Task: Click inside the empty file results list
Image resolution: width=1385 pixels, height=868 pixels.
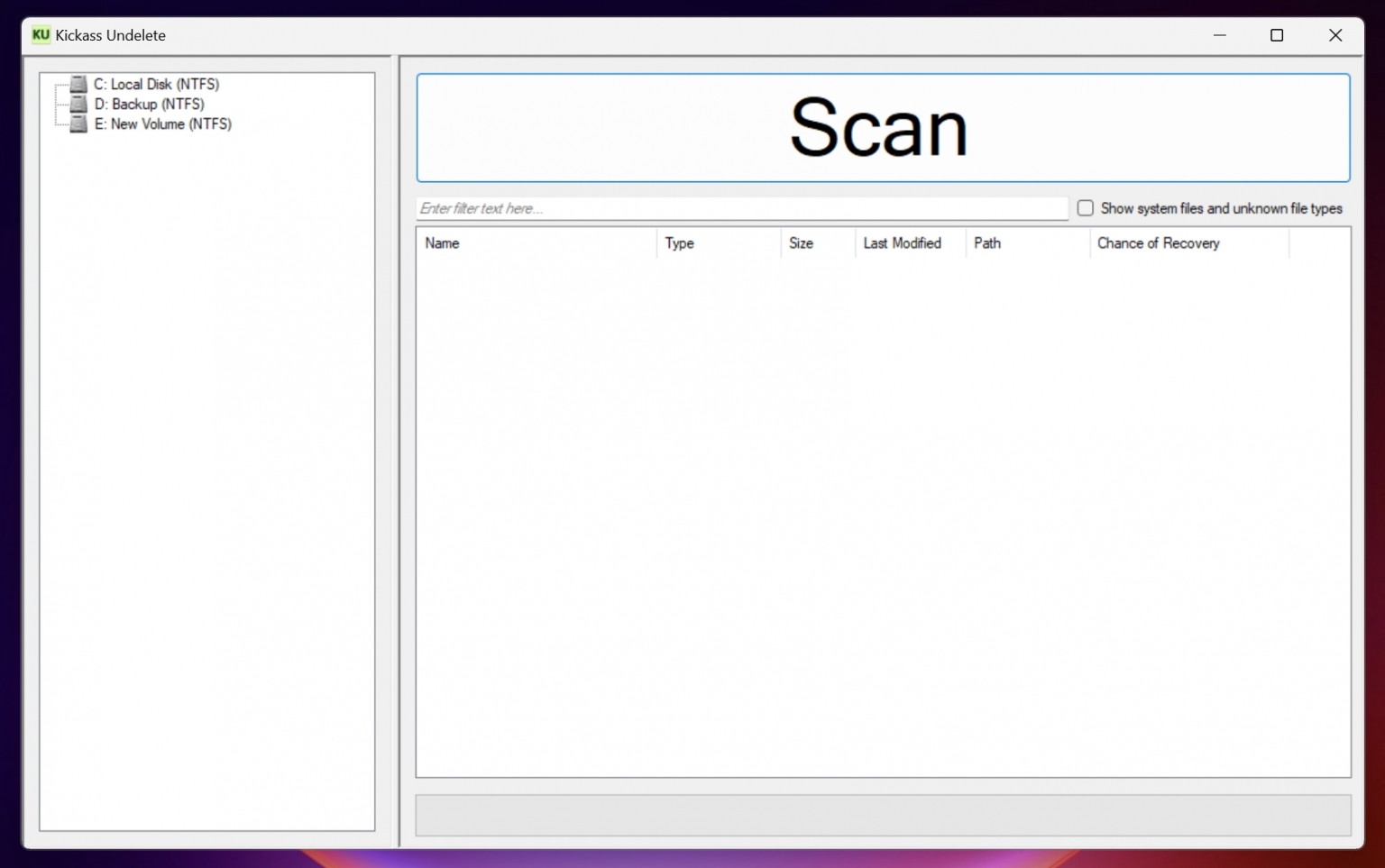Action: pos(883,514)
